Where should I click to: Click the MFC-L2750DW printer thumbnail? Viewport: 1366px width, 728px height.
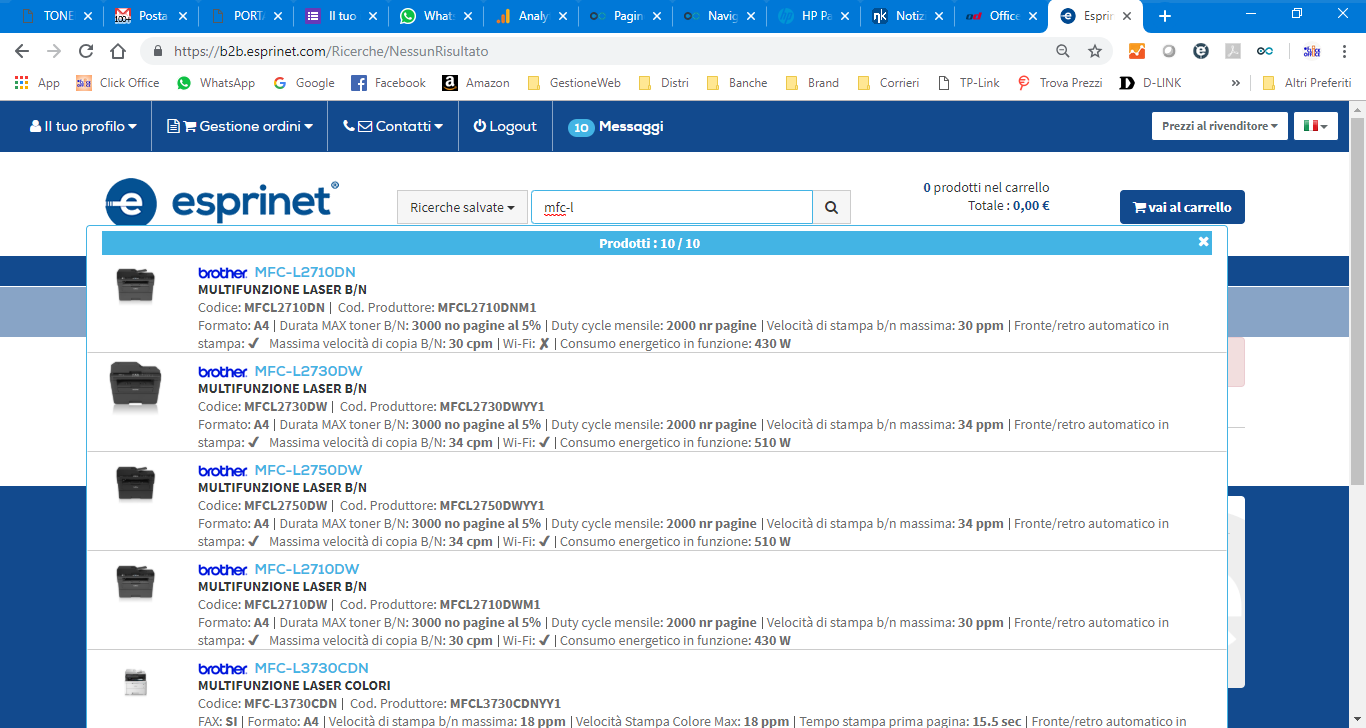click(135, 483)
